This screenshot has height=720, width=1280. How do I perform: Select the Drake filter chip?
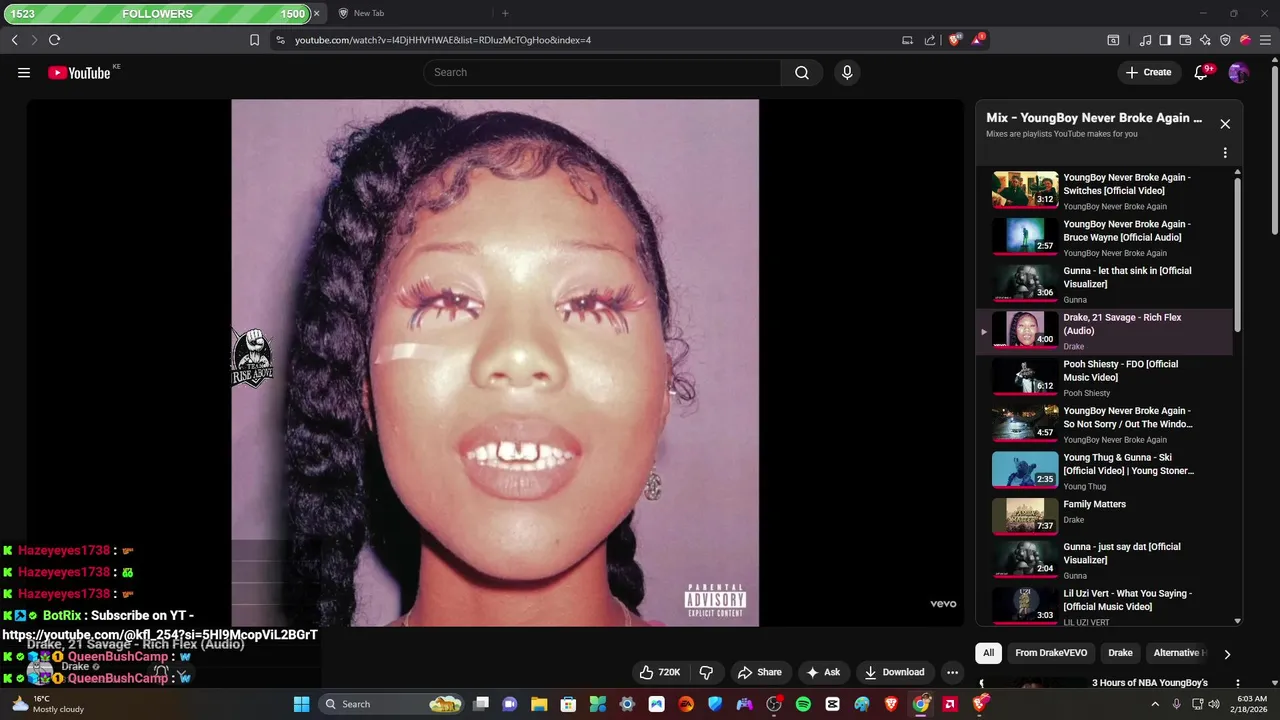point(1120,653)
